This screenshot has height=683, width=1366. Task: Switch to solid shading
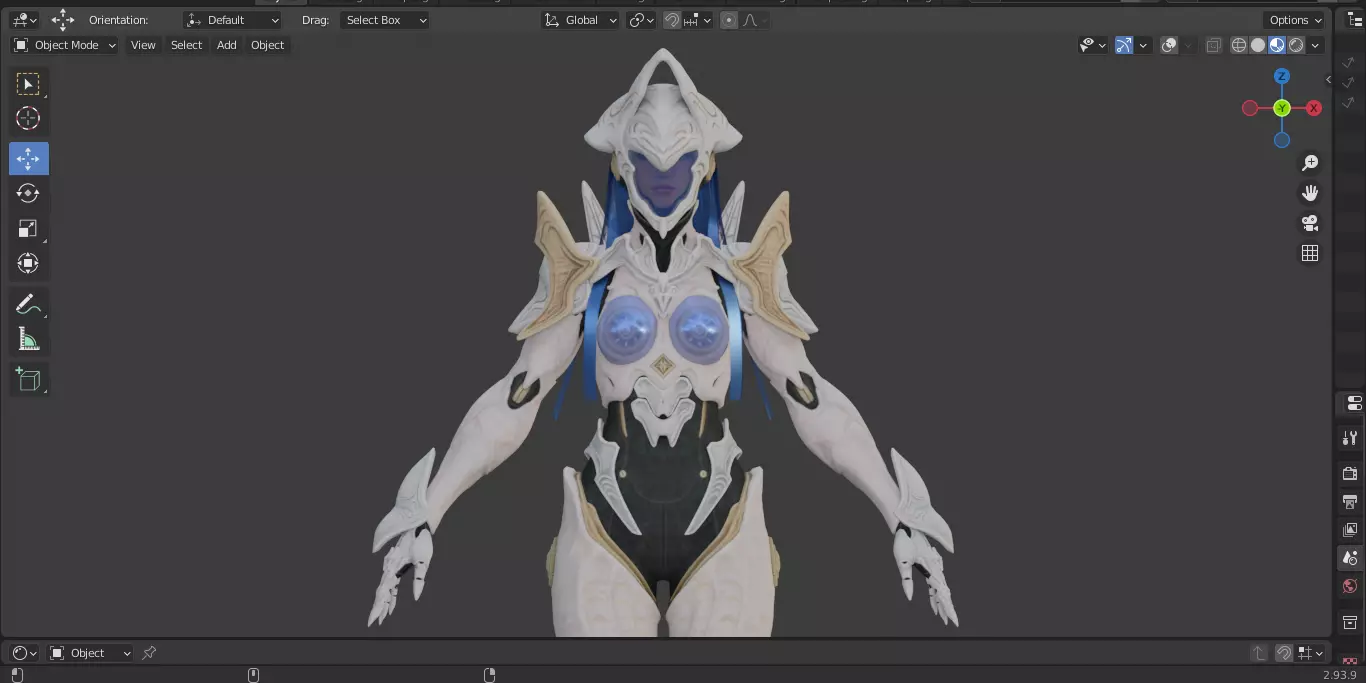pos(1258,45)
